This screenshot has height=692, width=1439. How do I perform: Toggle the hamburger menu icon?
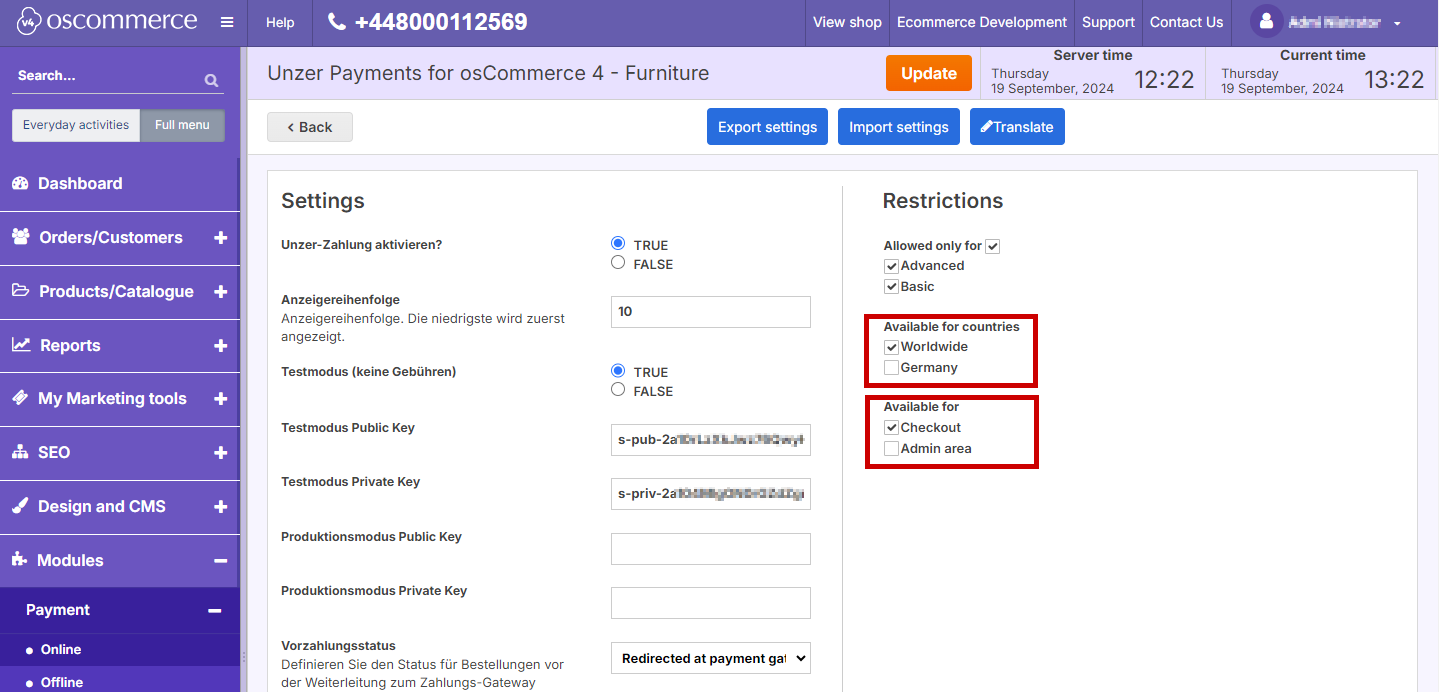tap(227, 22)
